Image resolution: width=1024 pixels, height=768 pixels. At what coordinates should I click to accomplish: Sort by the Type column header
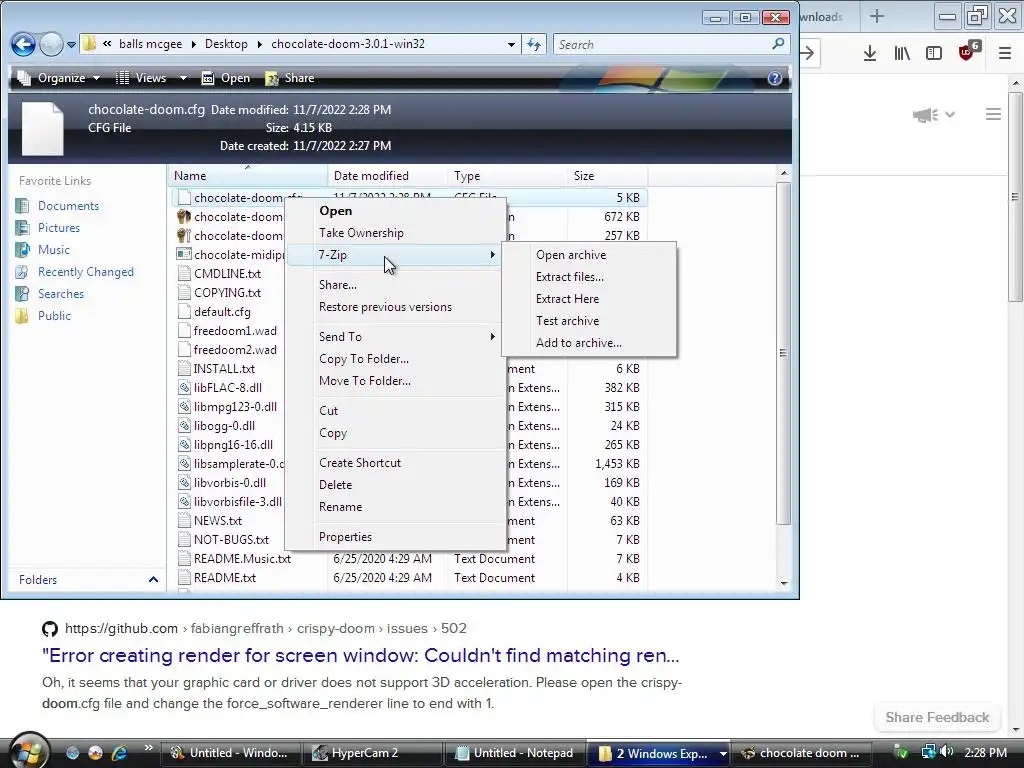(507, 176)
